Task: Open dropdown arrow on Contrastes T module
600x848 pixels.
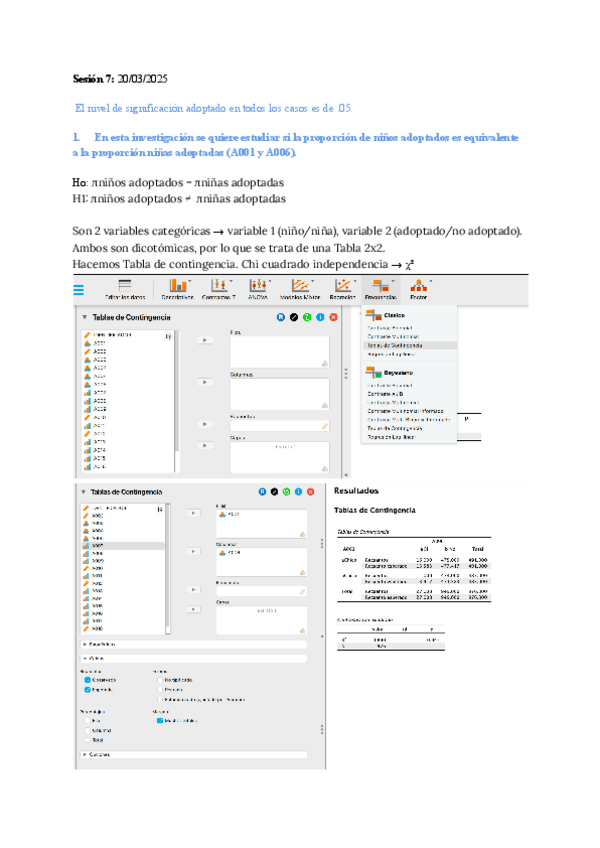Action: point(231,281)
